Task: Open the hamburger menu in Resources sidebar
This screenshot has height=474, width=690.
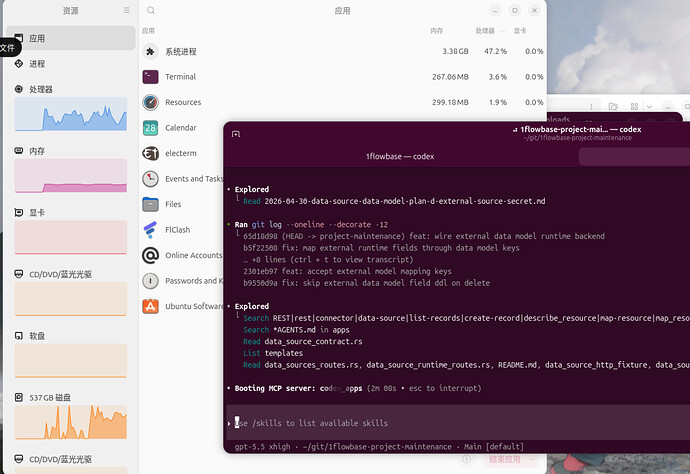Action: [x=127, y=10]
